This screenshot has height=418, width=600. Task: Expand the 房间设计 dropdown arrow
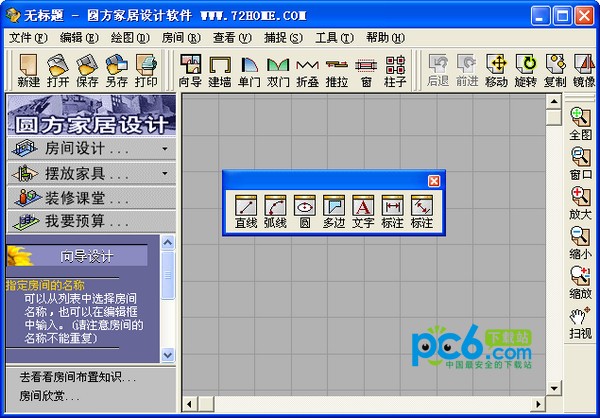165,149
